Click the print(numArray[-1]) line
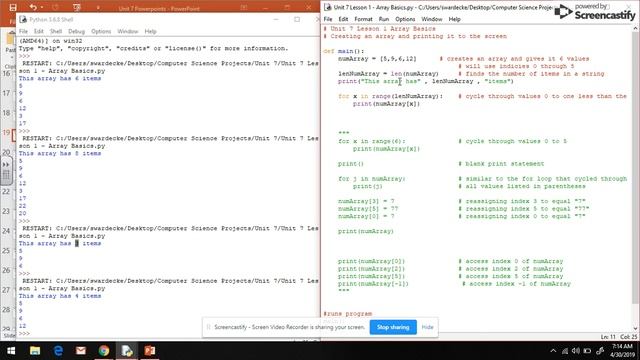The width and height of the screenshot is (640, 360). 373,284
